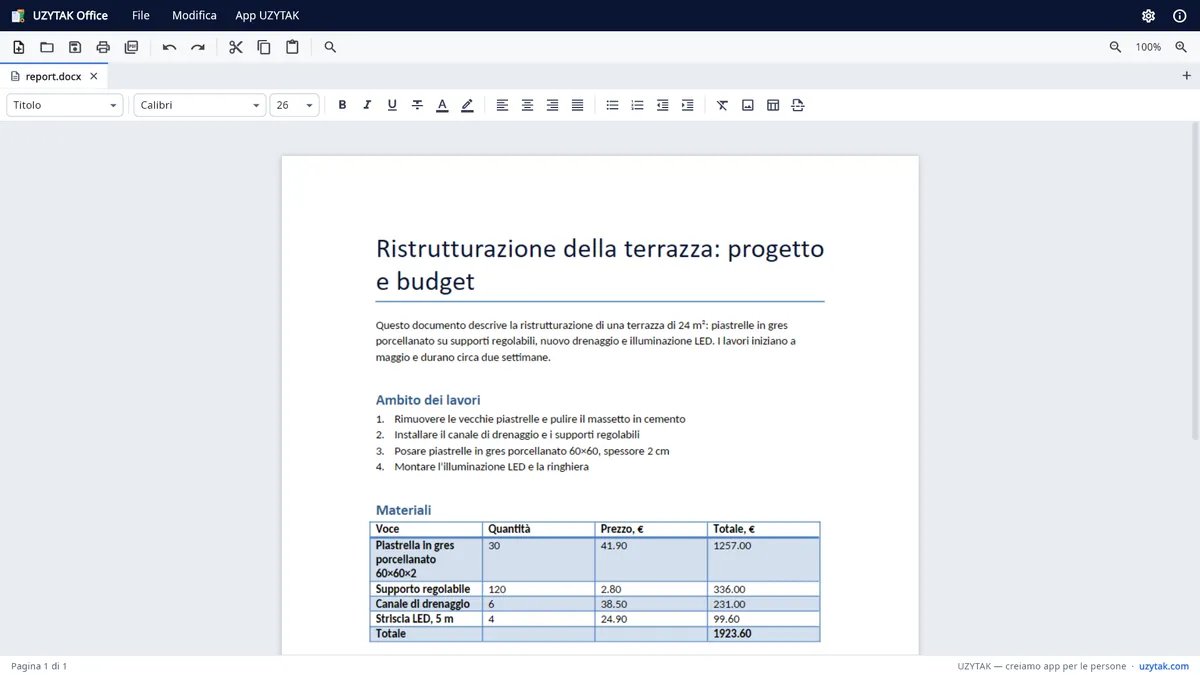Print the document
This screenshot has height=675, width=1200.
click(103, 47)
